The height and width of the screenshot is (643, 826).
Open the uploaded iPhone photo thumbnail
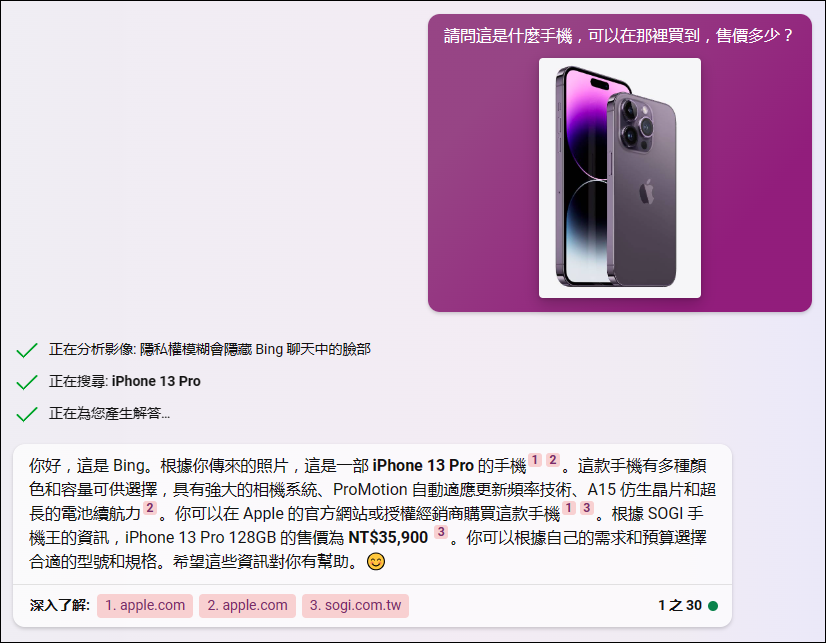[x=620, y=178]
